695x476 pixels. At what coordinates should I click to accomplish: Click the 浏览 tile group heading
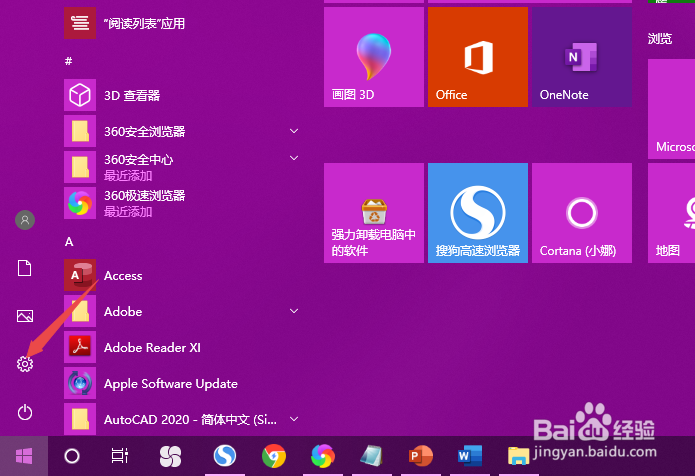660,39
